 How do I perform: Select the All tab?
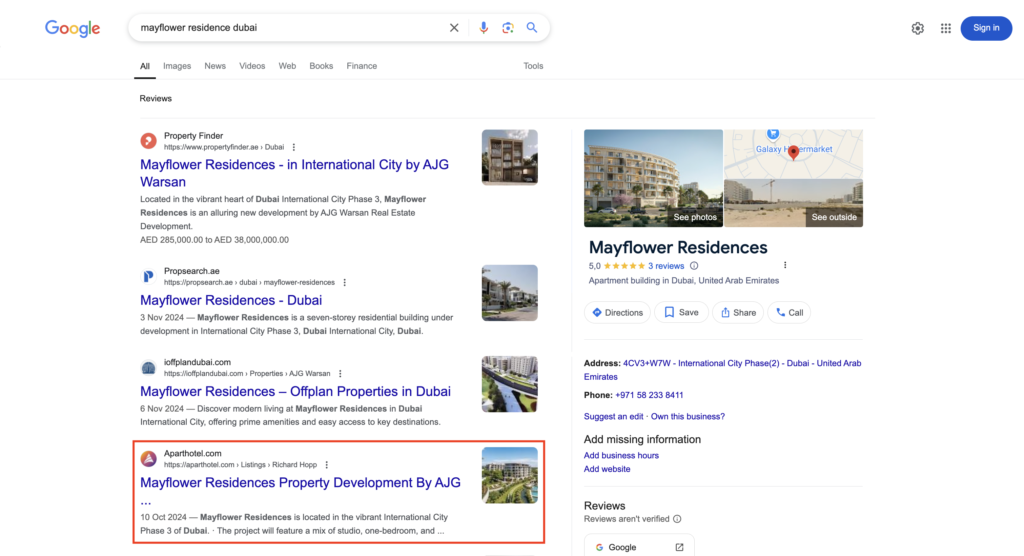point(145,66)
